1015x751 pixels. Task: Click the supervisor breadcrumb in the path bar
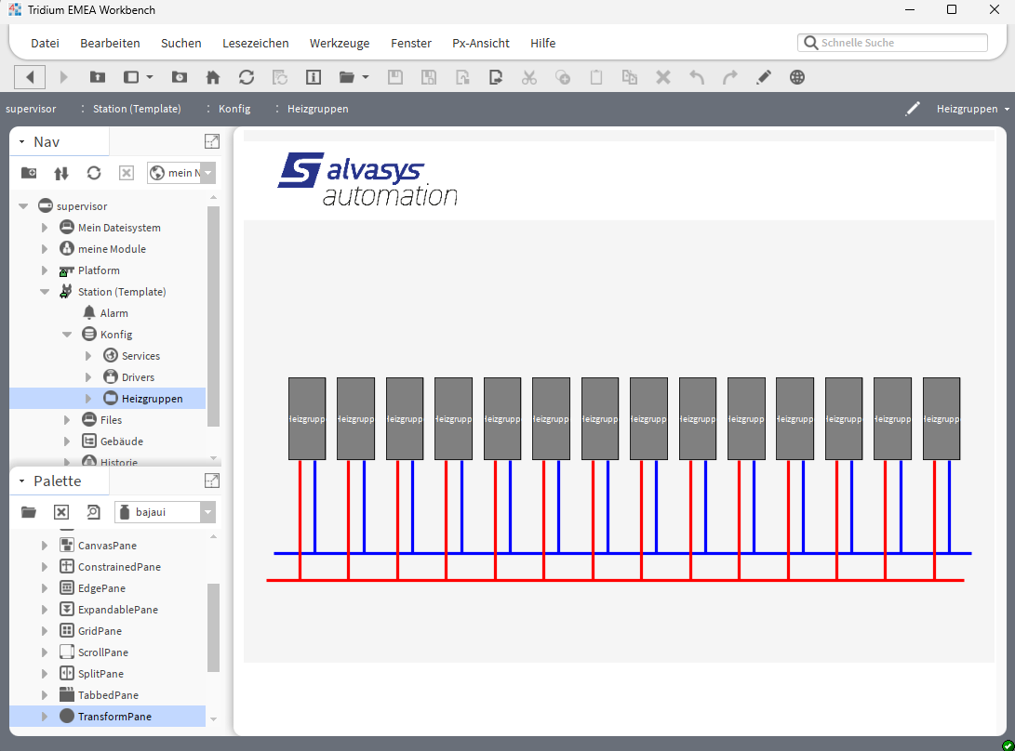coord(31,109)
